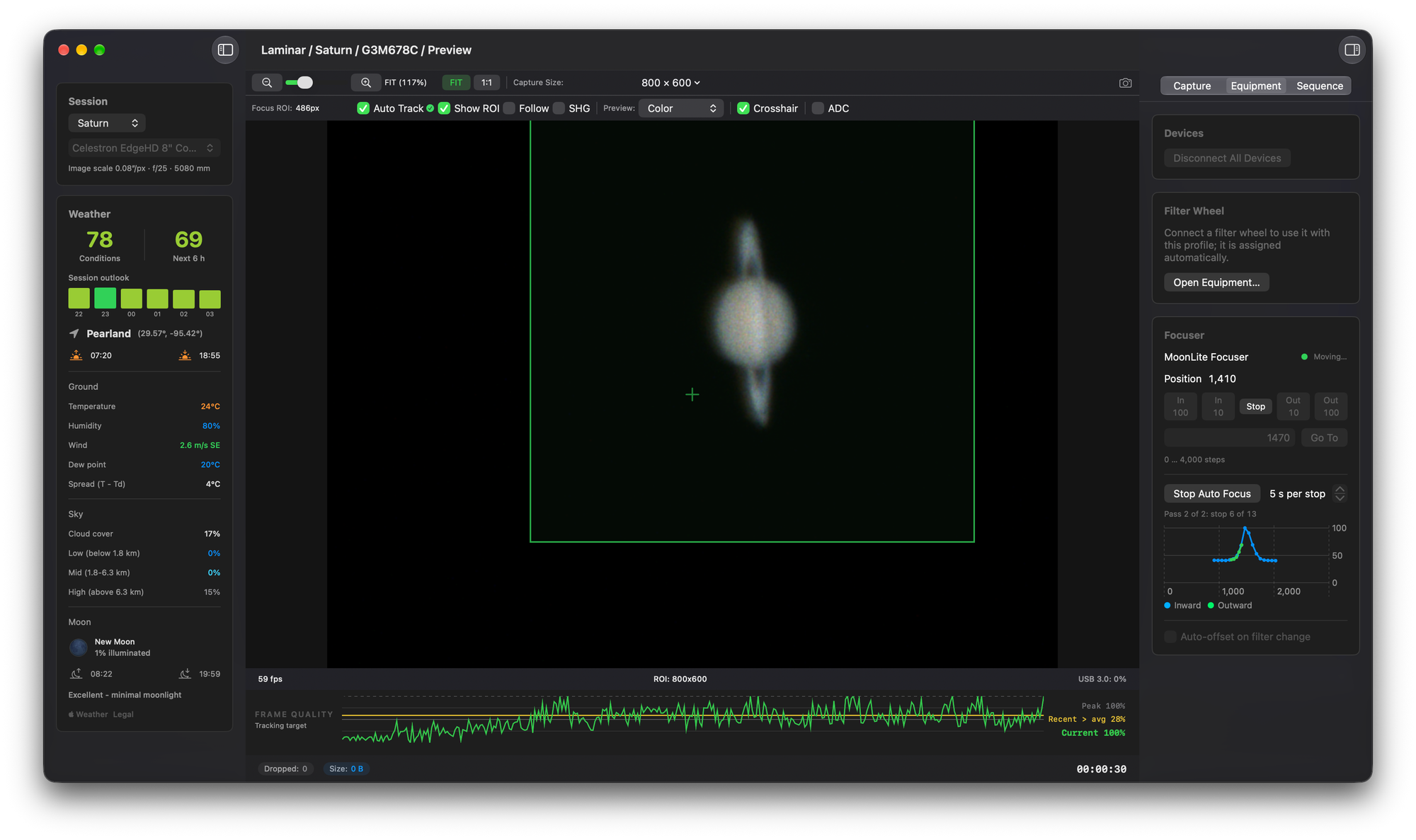
Task: Click the Out 10 focuser button
Action: tap(1293, 406)
